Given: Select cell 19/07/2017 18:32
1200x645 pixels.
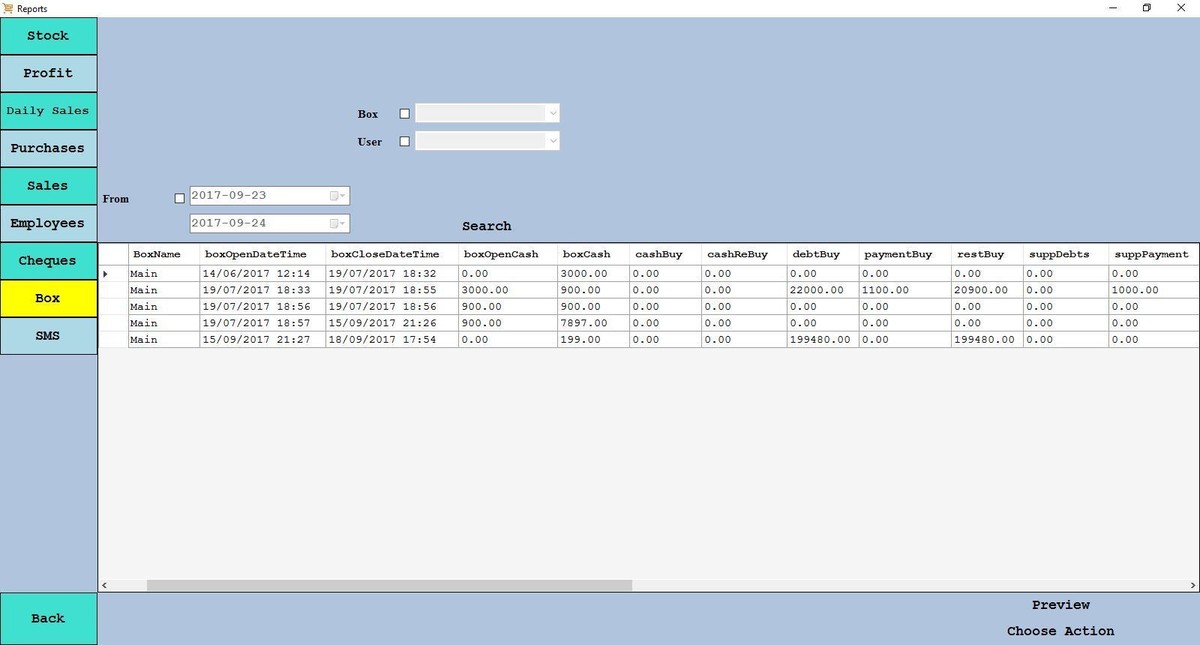Looking at the screenshot, I should [392, 273].
